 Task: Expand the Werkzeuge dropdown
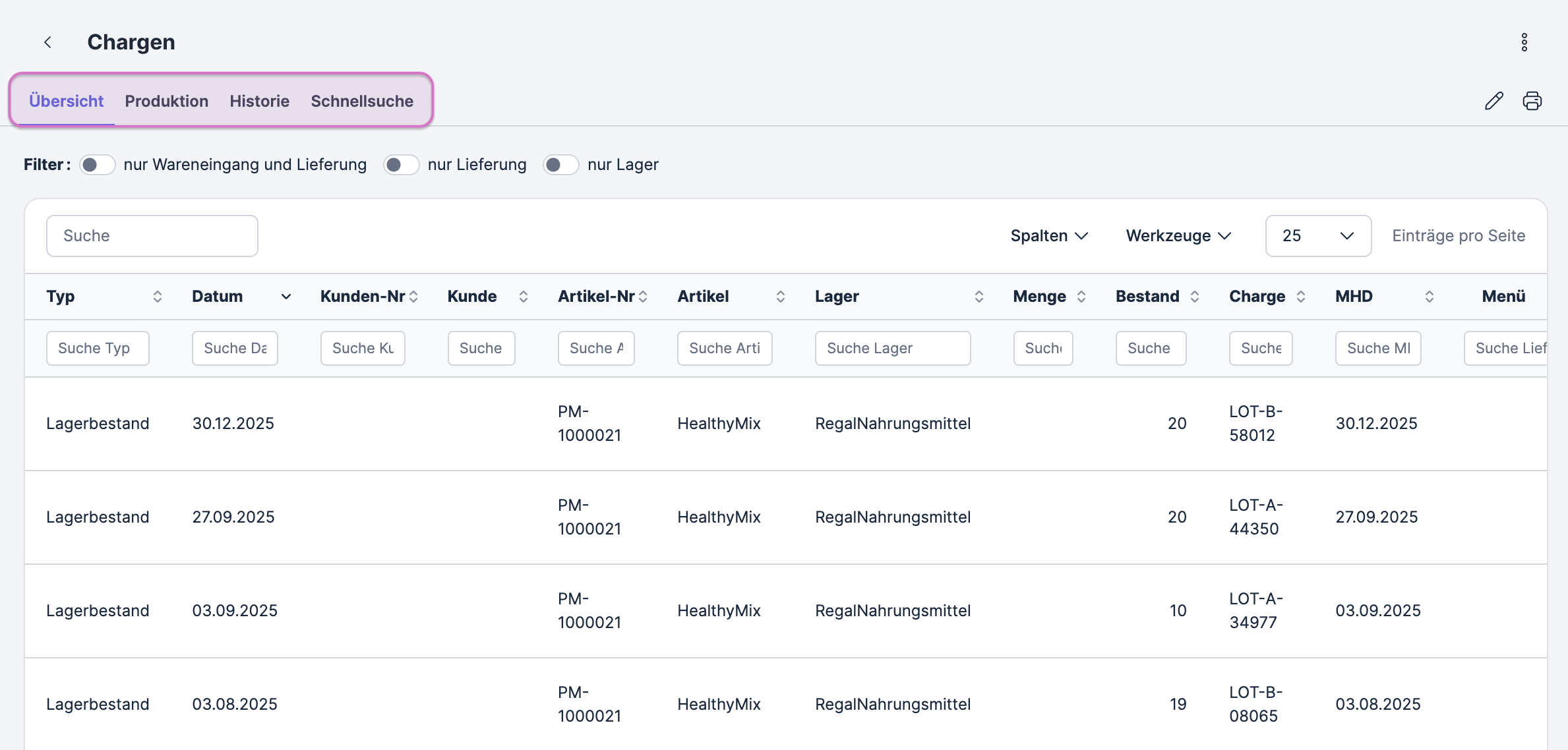click(x=1178, y=236)
